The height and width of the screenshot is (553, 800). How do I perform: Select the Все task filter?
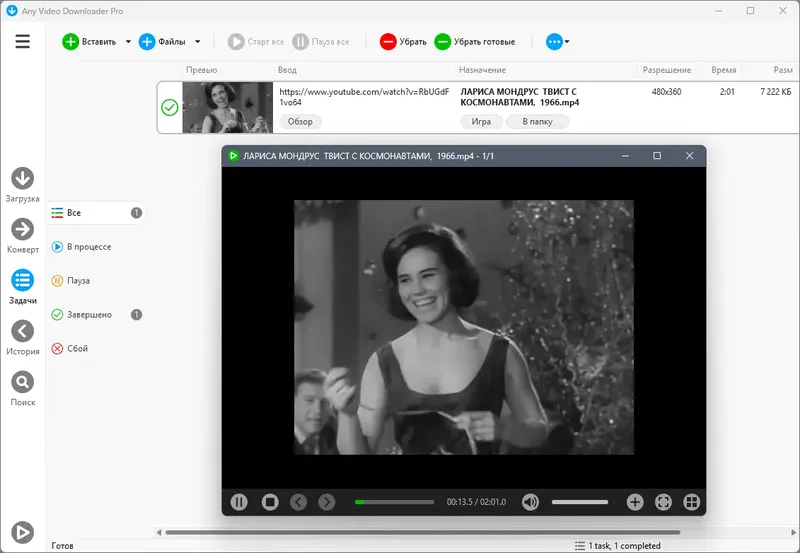(x=97, y=213)
